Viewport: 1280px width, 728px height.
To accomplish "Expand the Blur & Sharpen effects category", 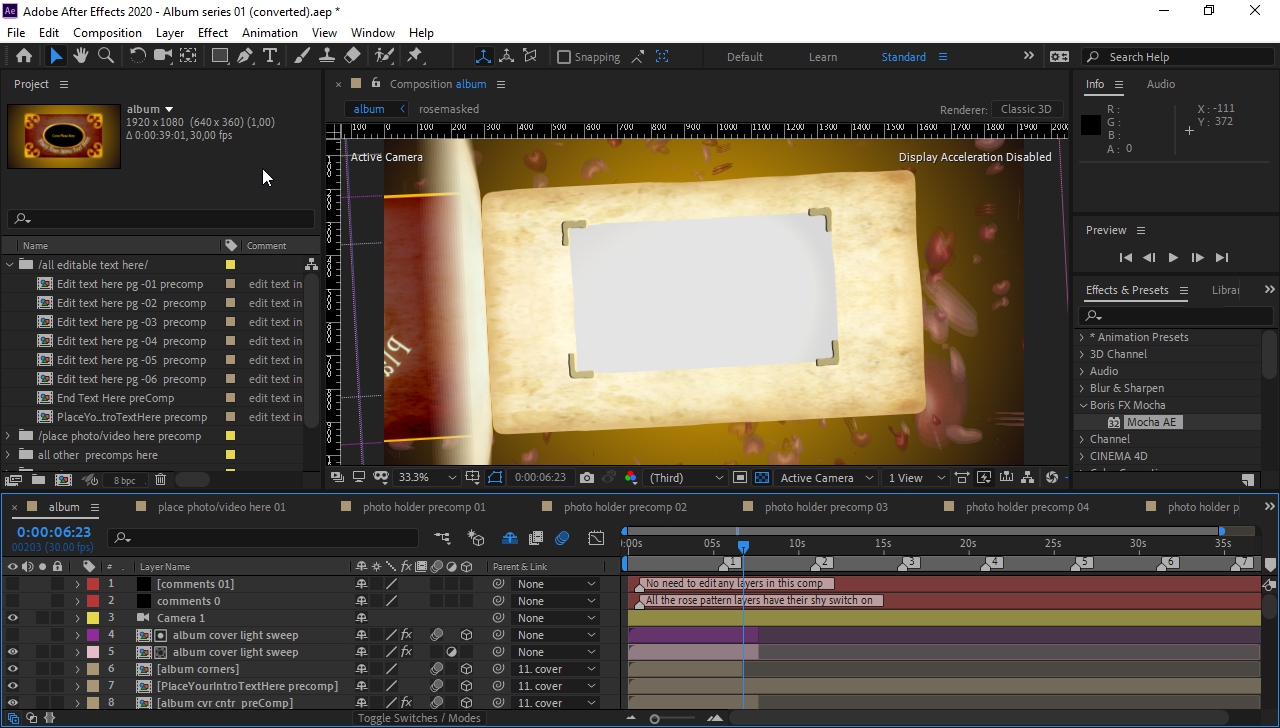I will coord(1082,388).
